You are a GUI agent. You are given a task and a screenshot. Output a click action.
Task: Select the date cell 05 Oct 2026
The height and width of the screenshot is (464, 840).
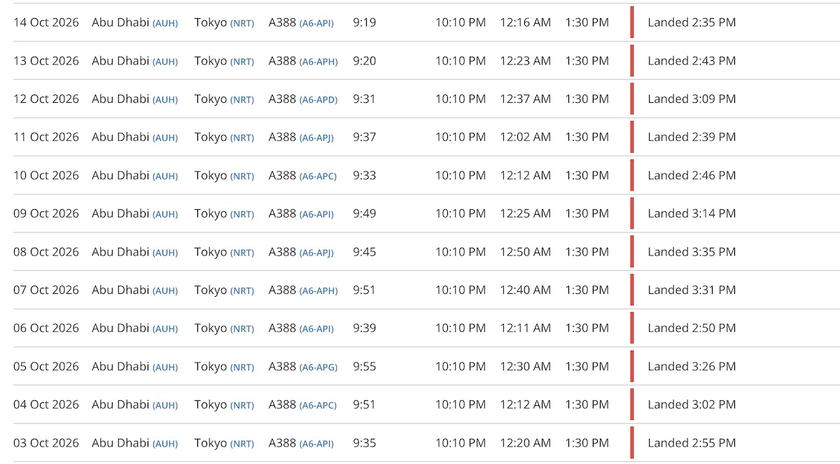[46, 366]
